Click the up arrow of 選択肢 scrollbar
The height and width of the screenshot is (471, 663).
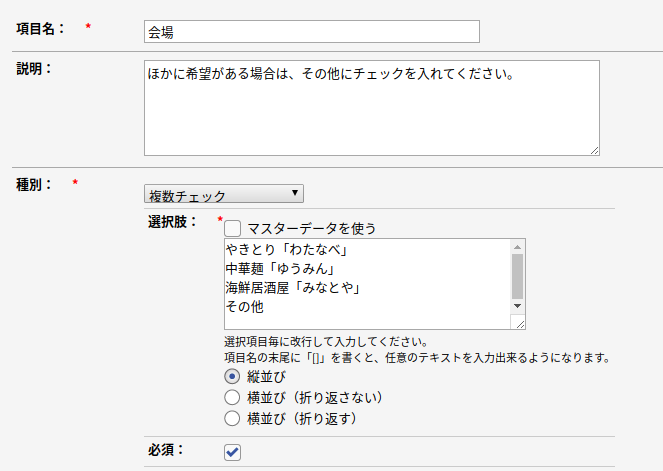coord(517,247)
